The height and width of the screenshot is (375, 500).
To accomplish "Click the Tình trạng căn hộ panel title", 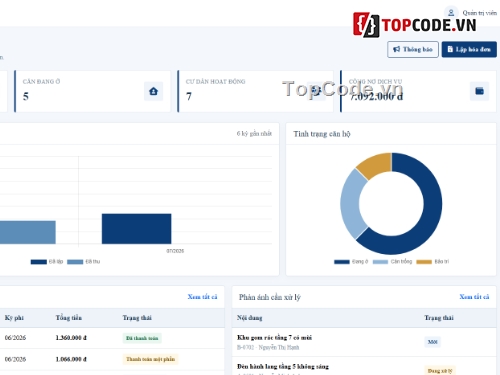I will click(322, 134).
